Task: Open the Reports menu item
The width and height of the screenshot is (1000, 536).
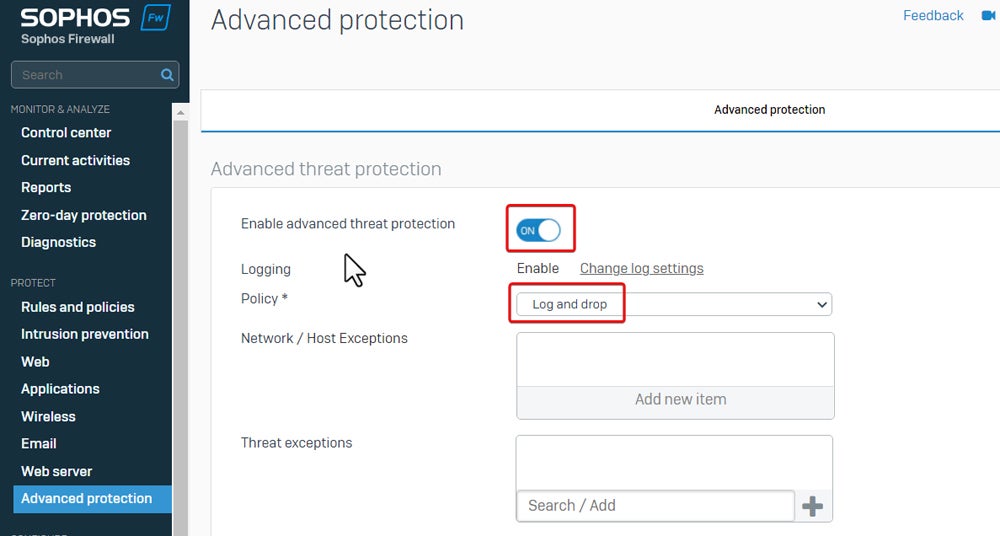Action: click(46, 188)
